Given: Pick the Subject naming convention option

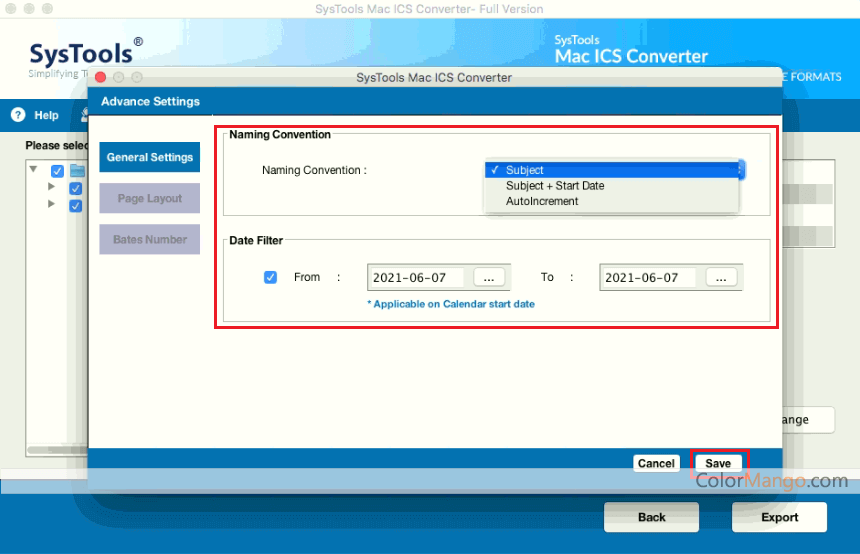Looking at the screenshot, I should (x=524, y=170).
